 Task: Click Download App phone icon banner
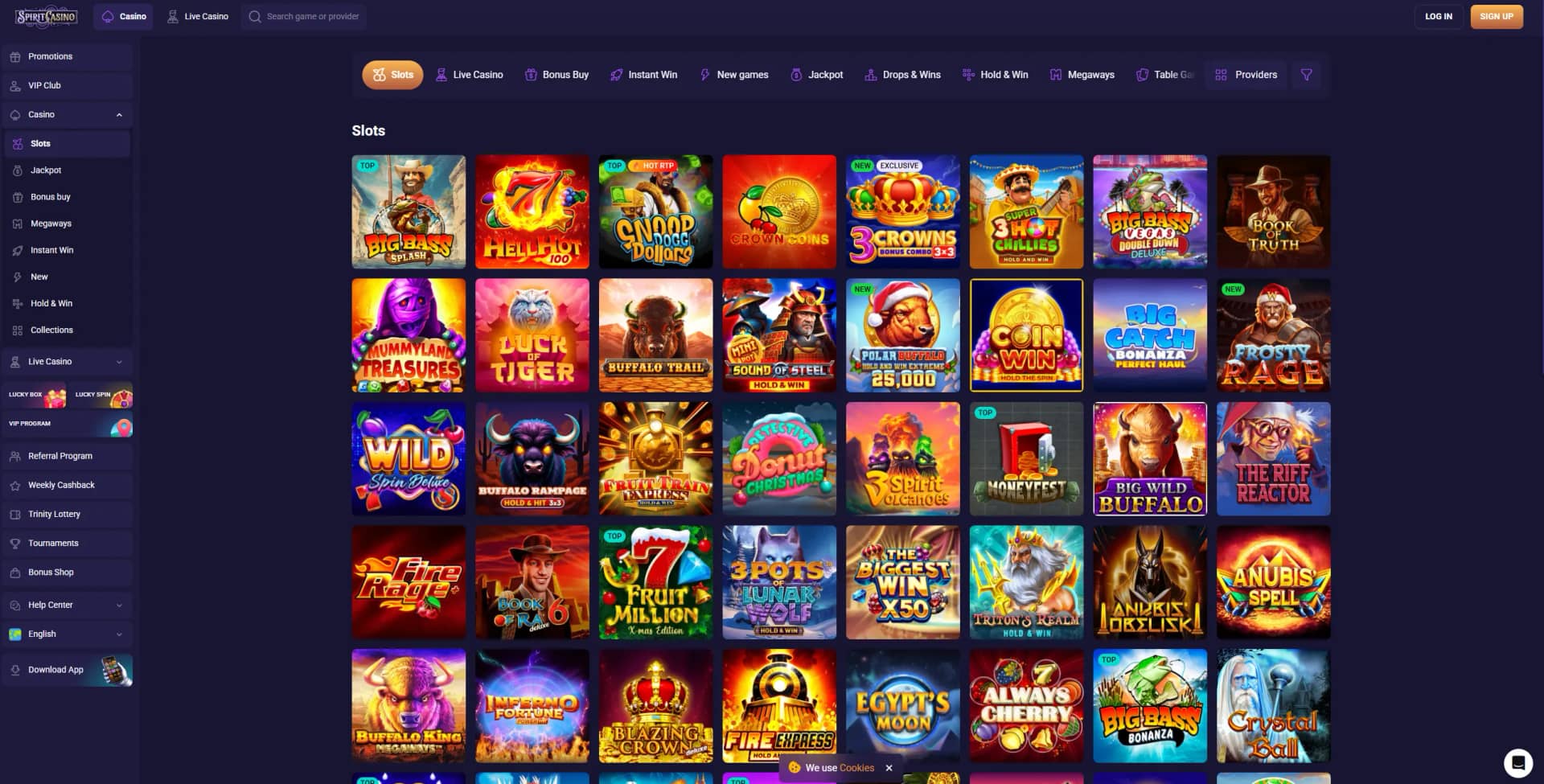(68, 670)
